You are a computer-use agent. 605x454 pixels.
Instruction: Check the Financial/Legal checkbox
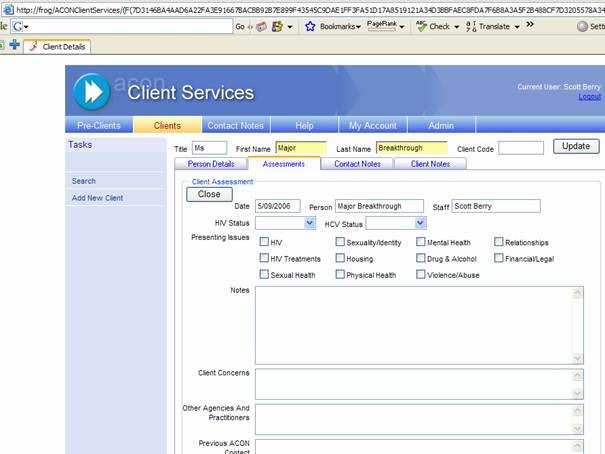499,258
